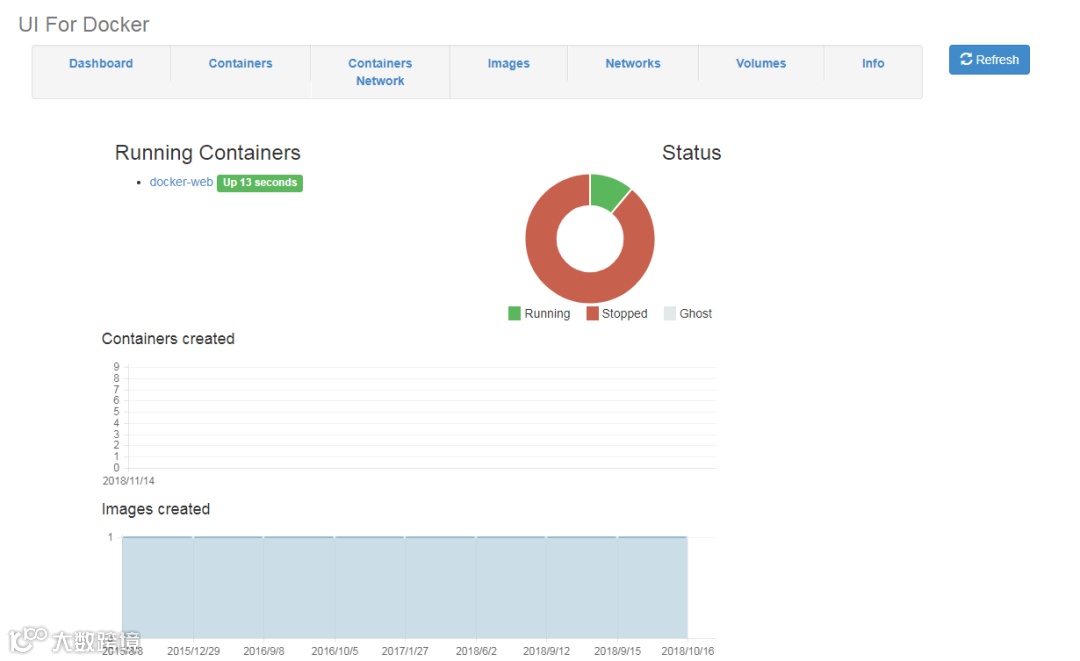Click the refresh icon in the Refresh button
Viewport: 1080px width, 661px height.
[x=966, y=59]
